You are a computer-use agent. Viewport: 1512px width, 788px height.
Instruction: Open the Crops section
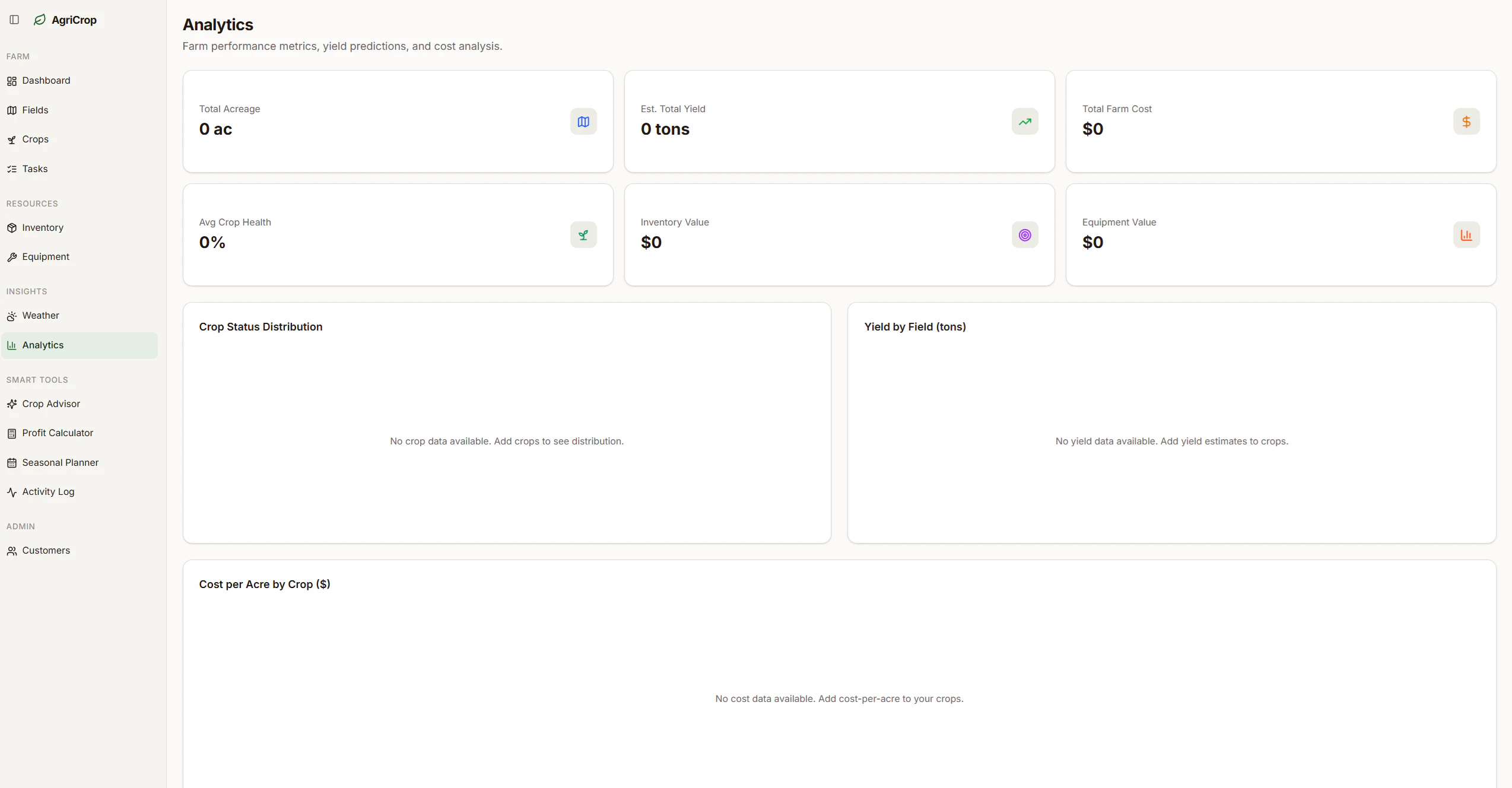[x=35, y=139]
